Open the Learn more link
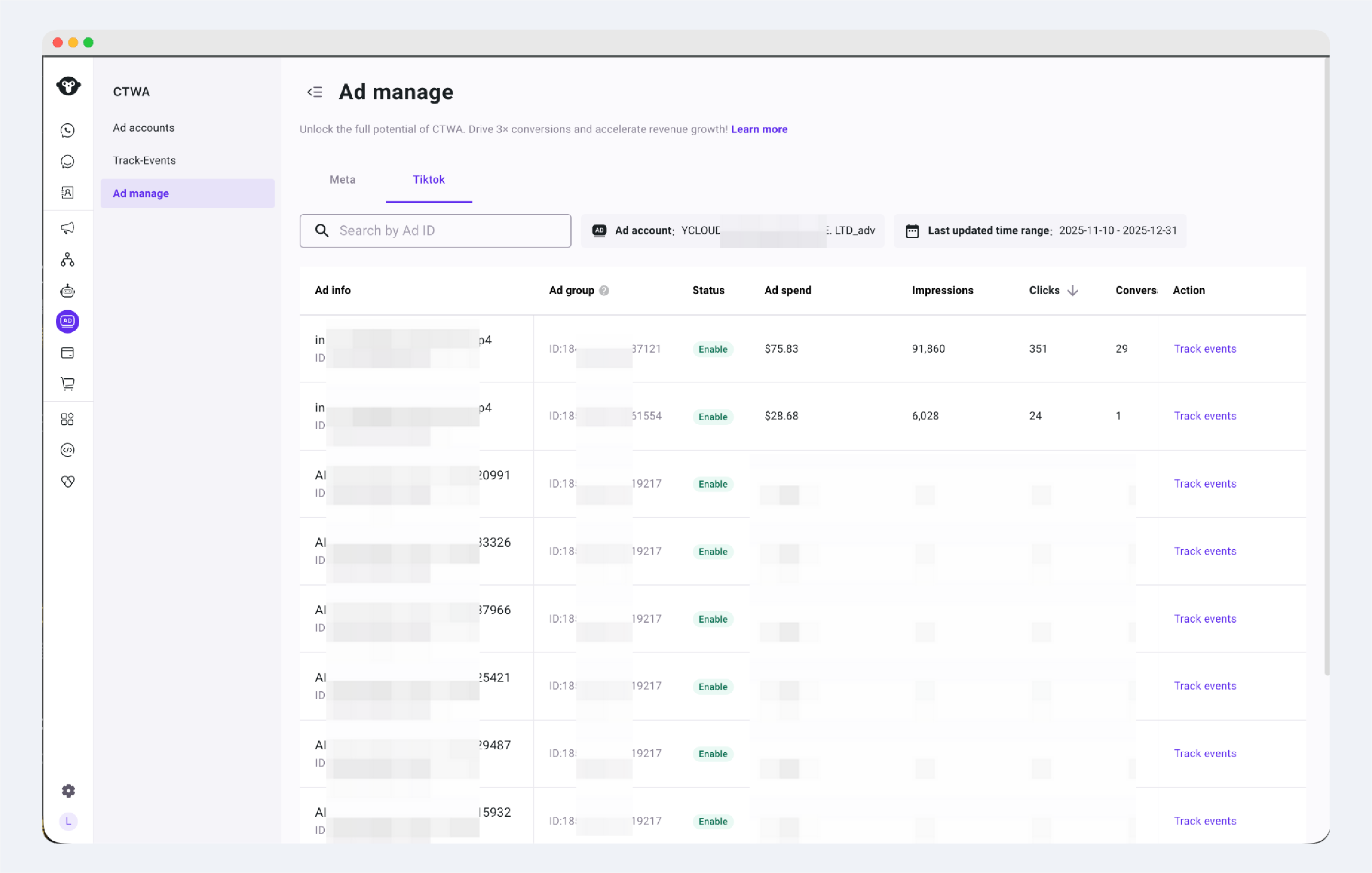The height and width of the screenshot is (873, 1372). 759,129
